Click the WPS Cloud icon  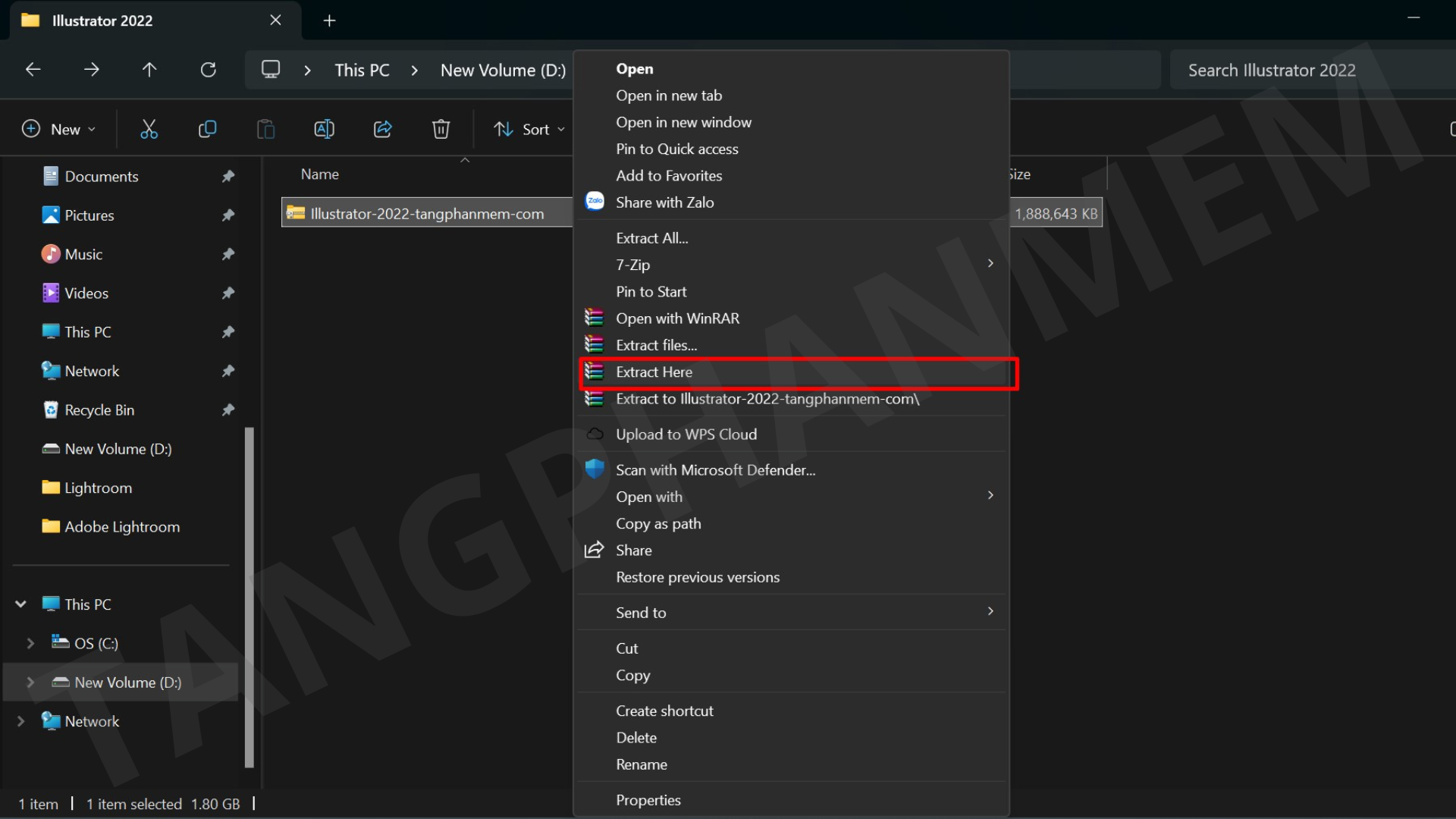point(595,434)
